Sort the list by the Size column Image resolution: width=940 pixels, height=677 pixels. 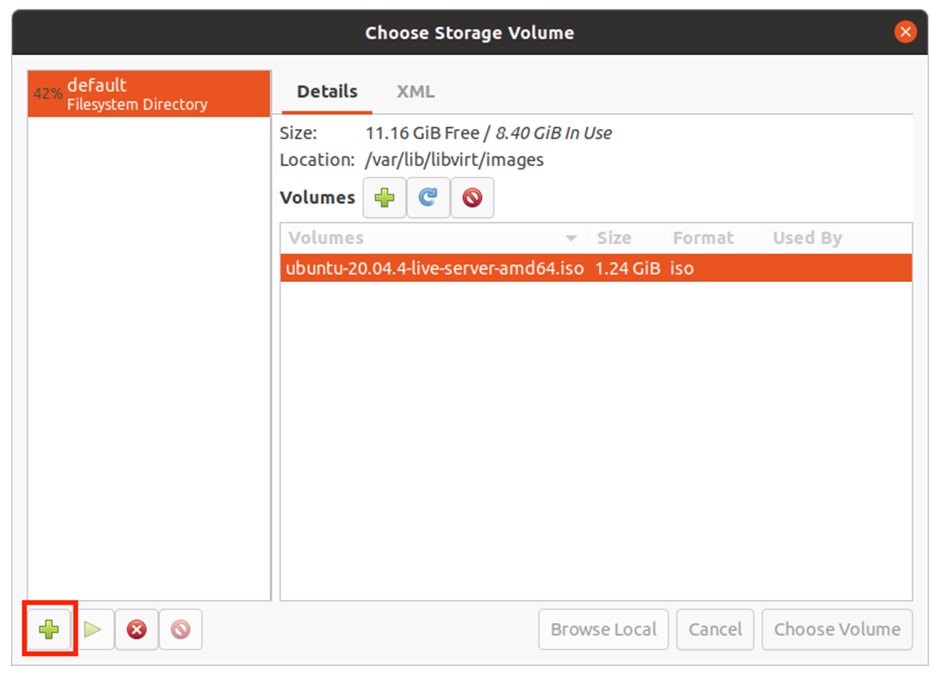tap(614, 239)
